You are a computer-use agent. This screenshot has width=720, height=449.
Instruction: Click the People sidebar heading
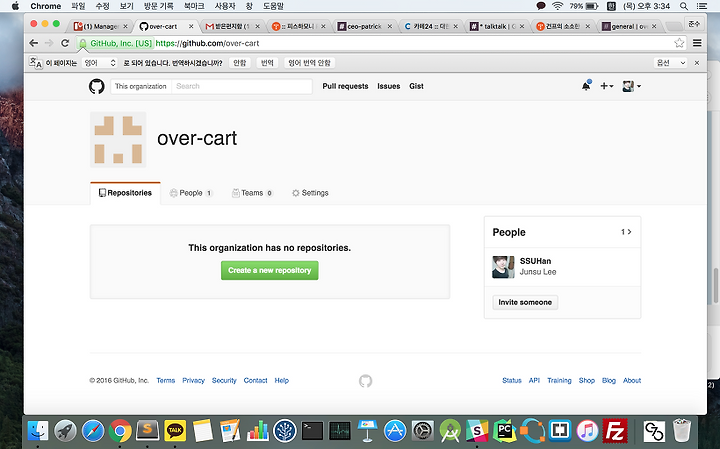[x=509, y=232]
